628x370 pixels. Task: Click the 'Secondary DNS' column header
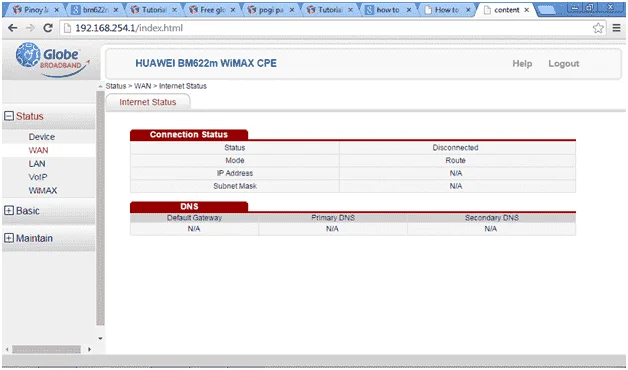(x=491, y=218)
